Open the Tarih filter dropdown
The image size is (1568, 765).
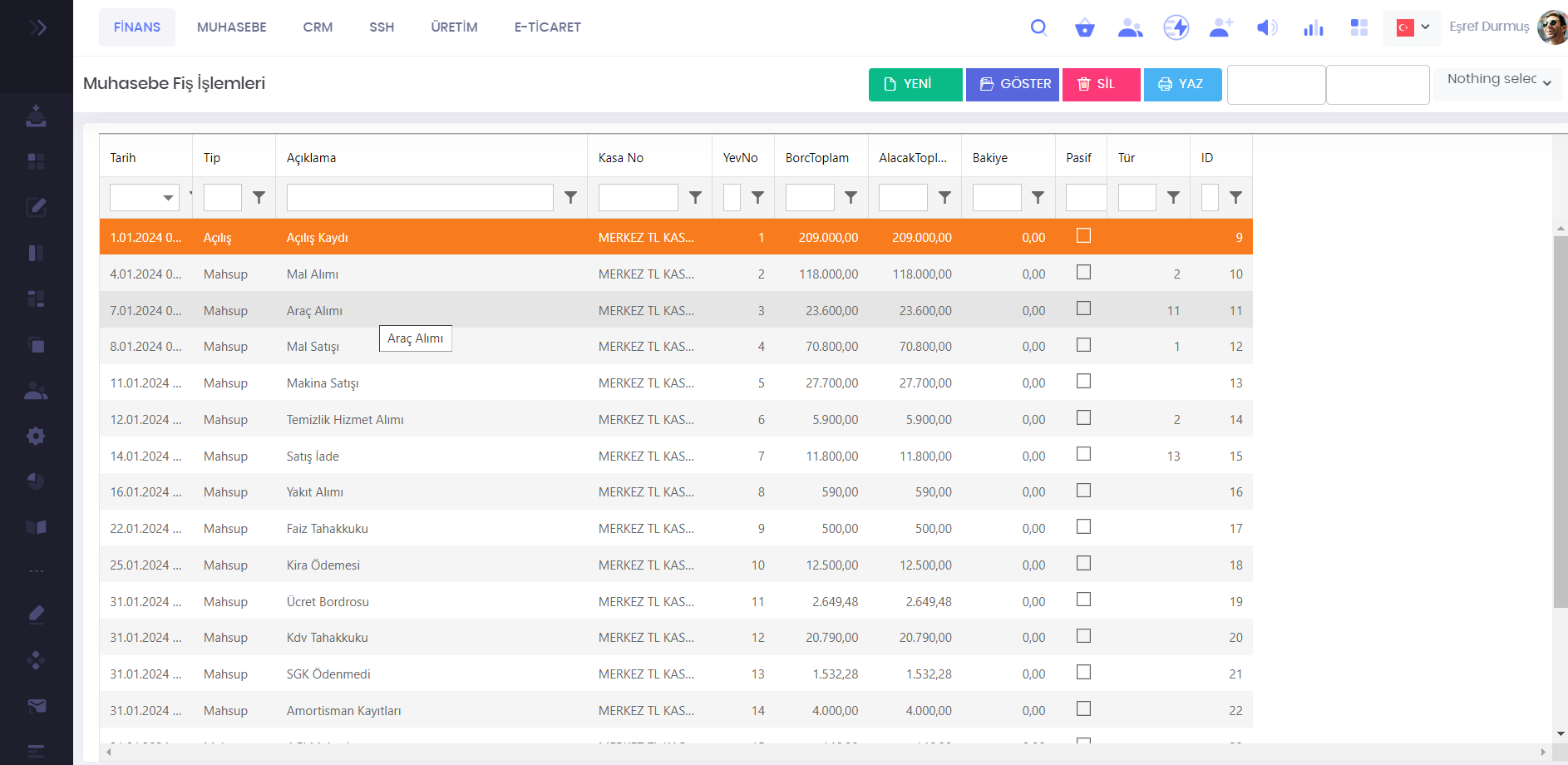(x=168, y=197)
